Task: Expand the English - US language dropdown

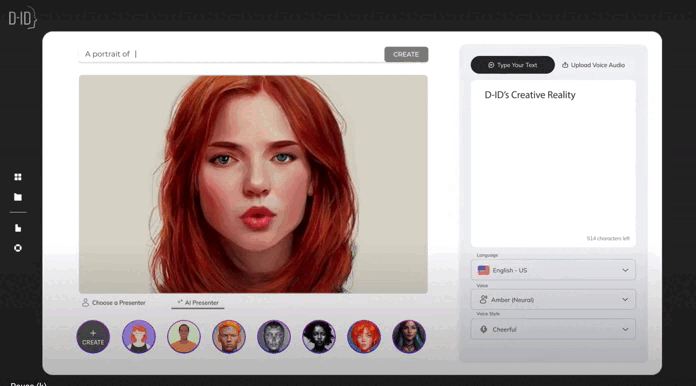Action: 553,270
